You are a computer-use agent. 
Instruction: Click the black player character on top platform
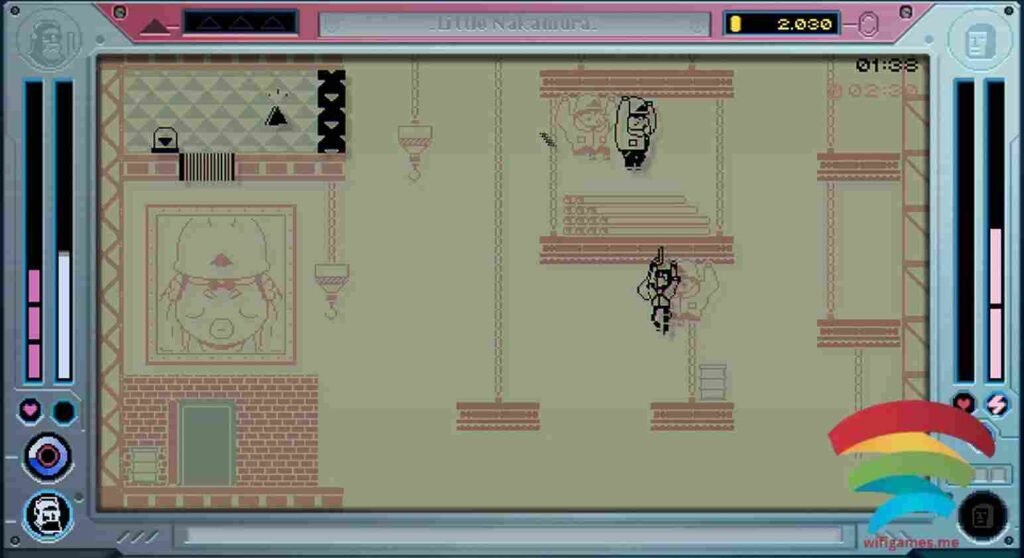[635, 133]
